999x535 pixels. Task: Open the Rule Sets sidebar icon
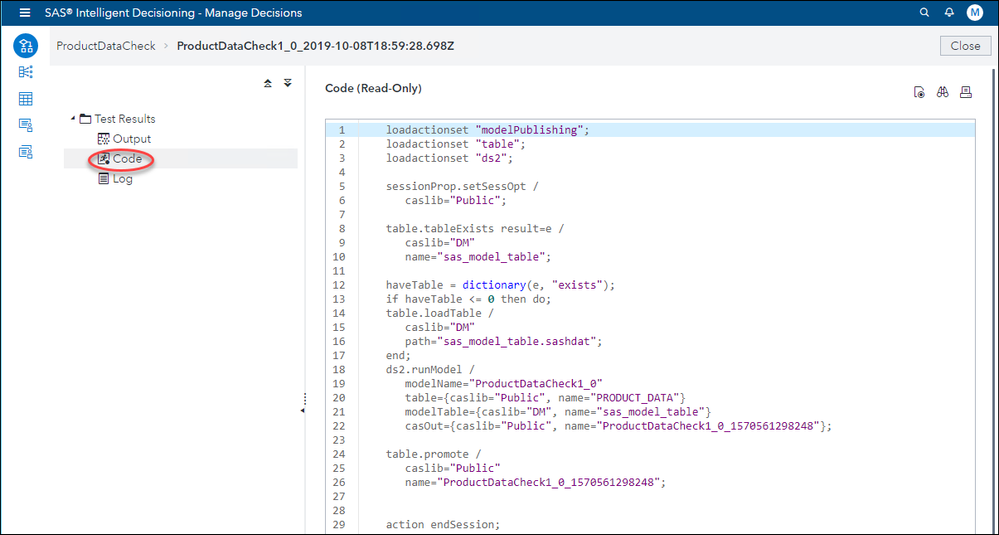coord(26,72)
